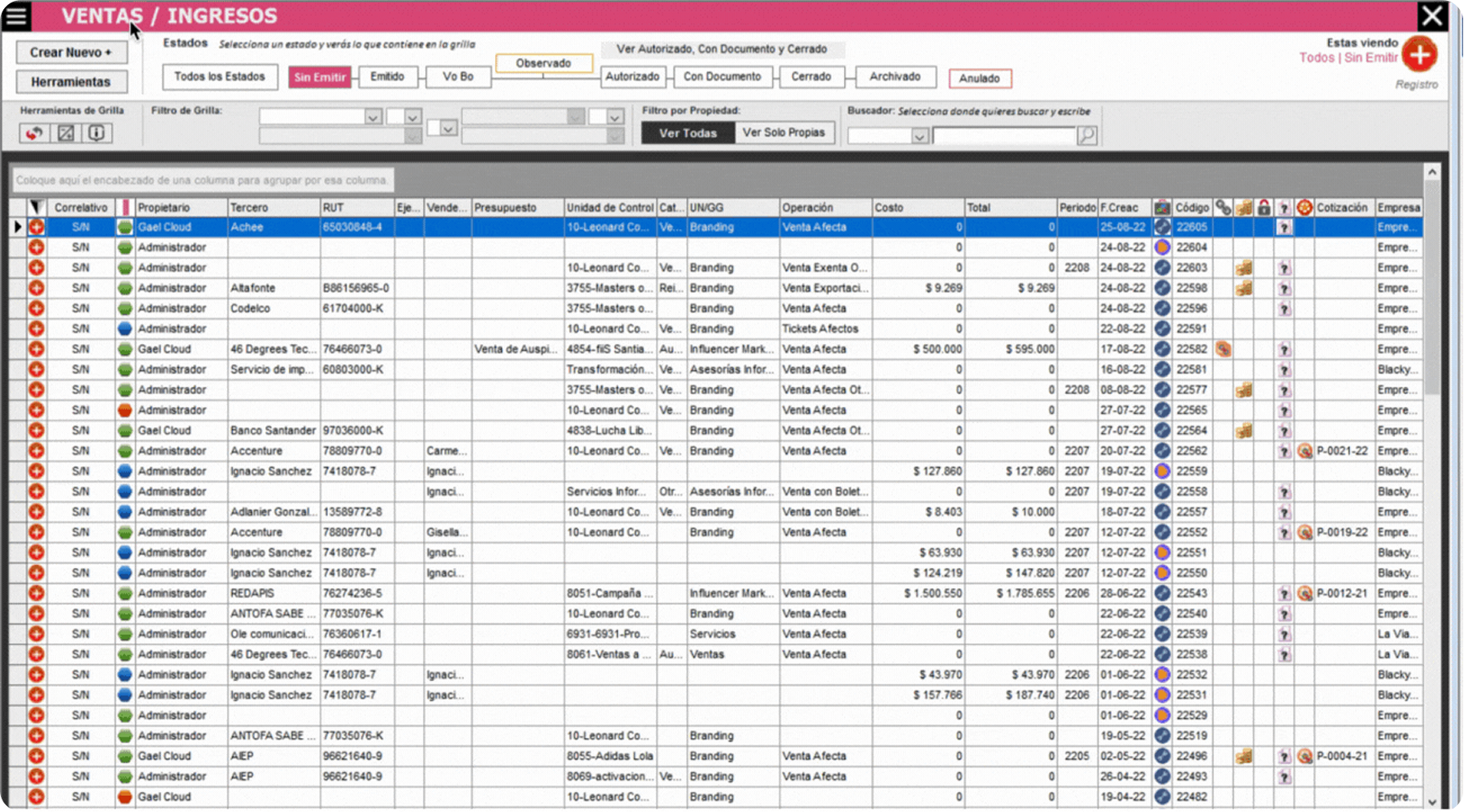The image size is (1464, 812).
Task: Click the grid export tool icon
Action: [65, 133]
